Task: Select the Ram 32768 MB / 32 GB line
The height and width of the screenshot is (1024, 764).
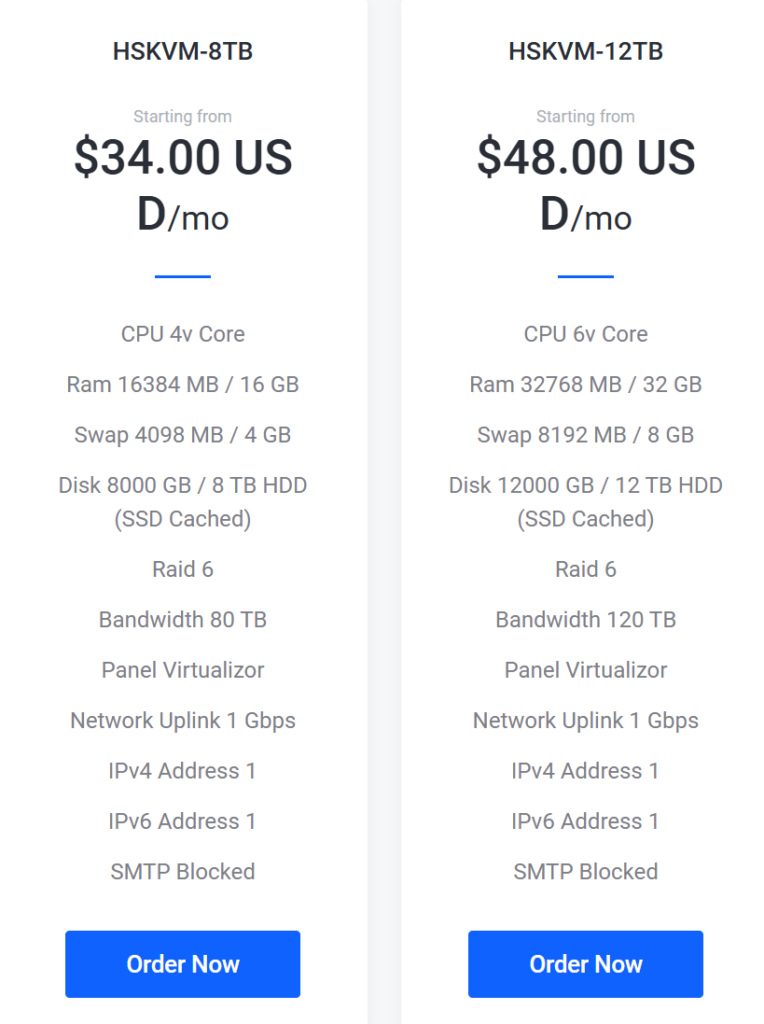Action: tap(585, 384)
